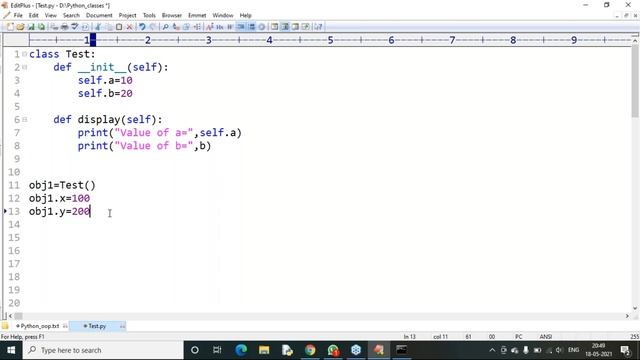Screen dimensions: 640x360
Task: Open the Tools menu
Action: point(149,15)
